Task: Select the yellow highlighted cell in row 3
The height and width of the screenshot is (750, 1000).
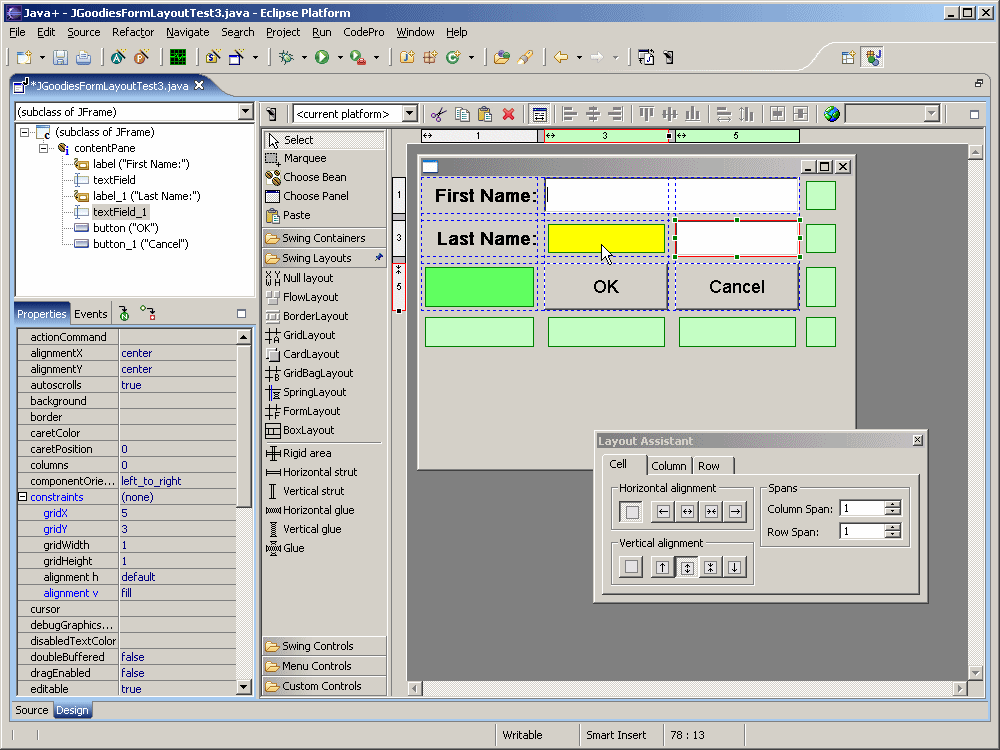Action: [x=606, y=238]
